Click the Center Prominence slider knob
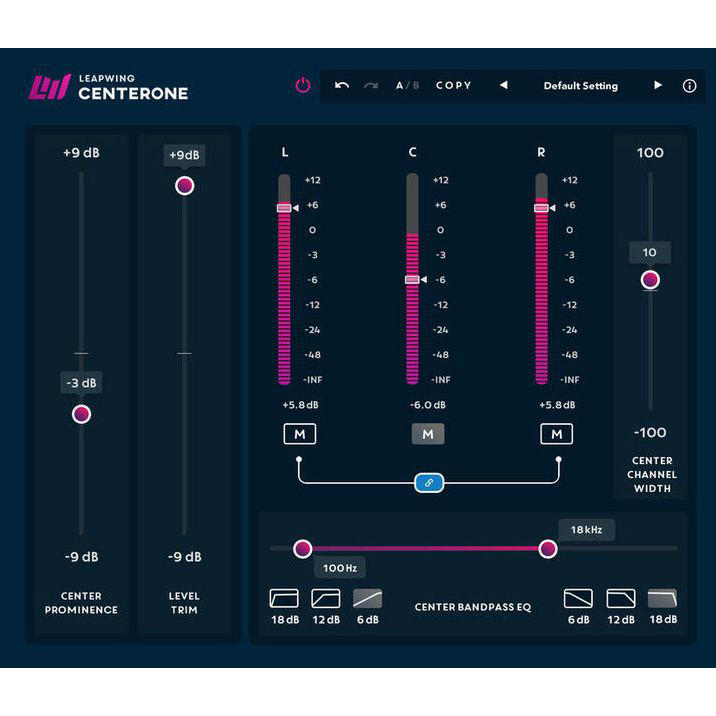The image size is (716, 716). 81,414
